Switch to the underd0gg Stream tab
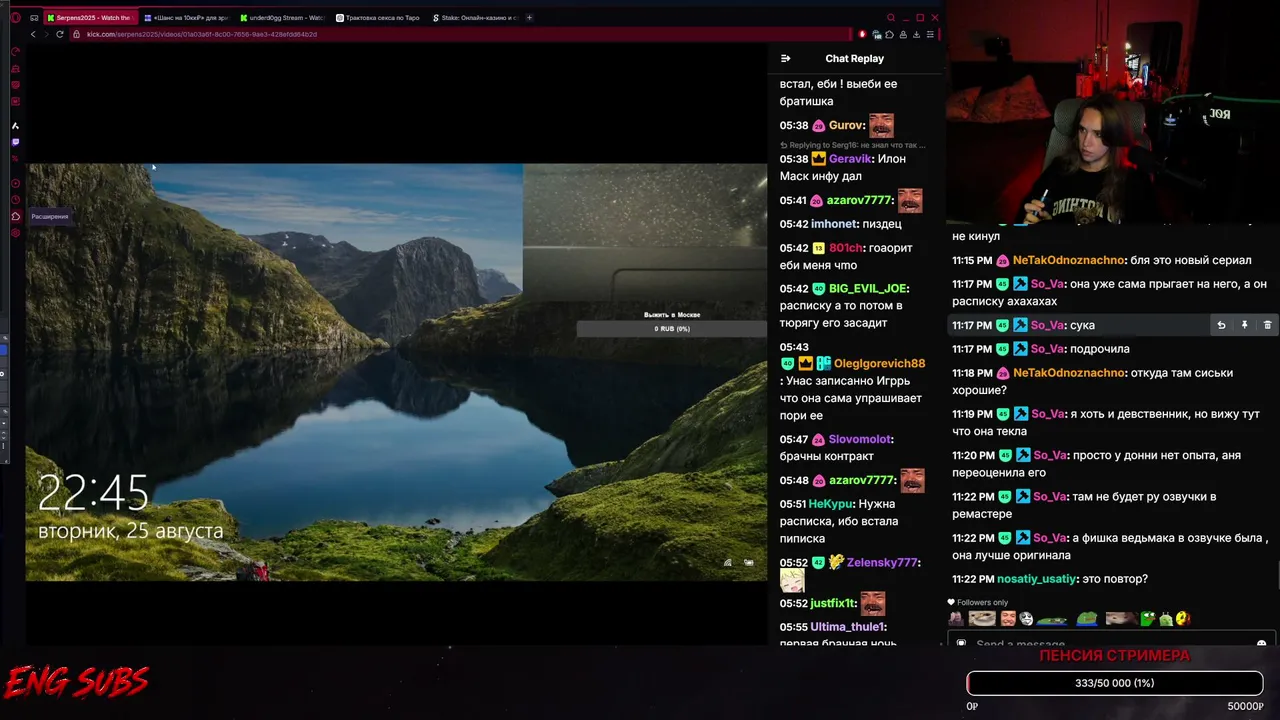The image size is (1280, 720). pos(283,18)
